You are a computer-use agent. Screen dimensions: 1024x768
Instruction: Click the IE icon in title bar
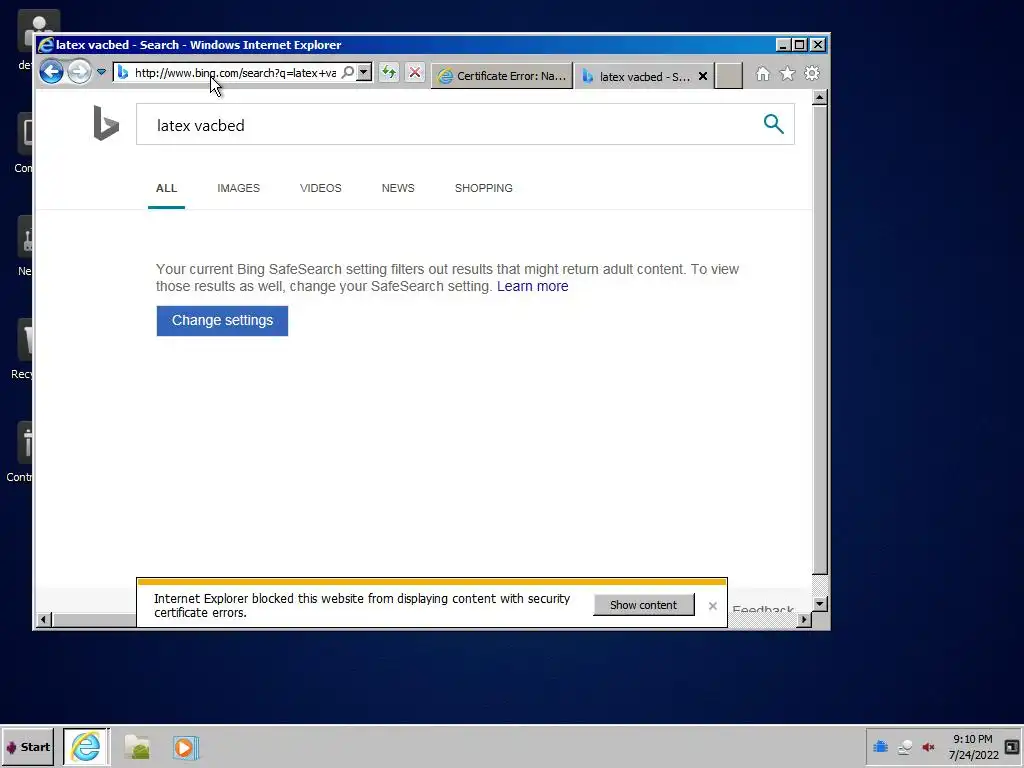click(x=46, y=44)
